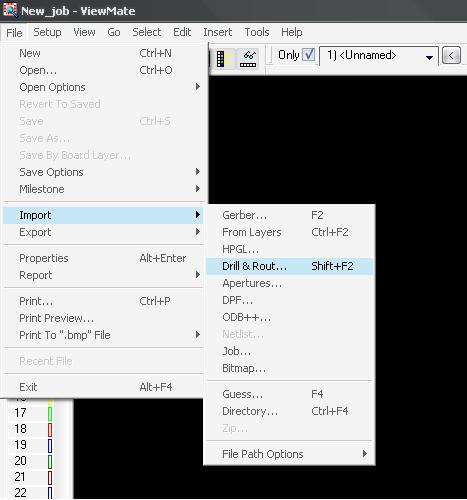
Task: Open the Insert menu
Action: [218, 32]
